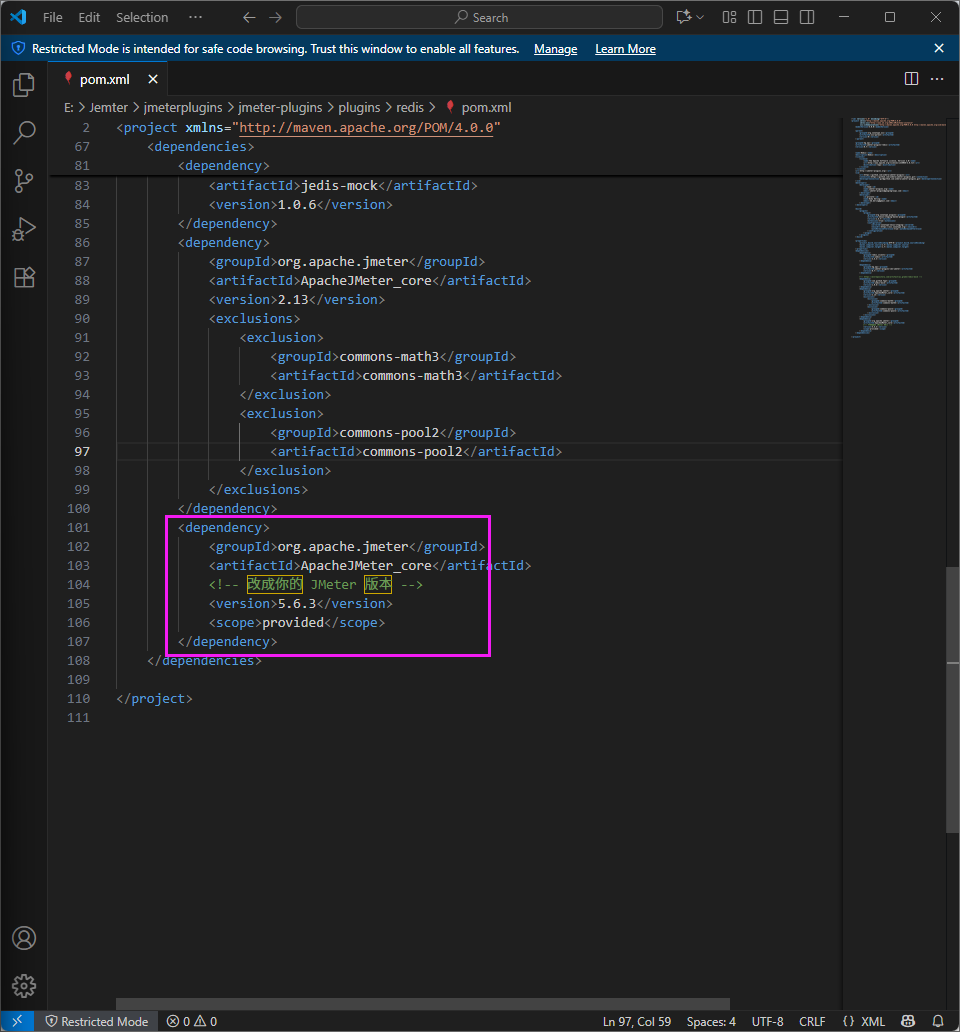Click closing project tag on line 110

[x=154, y=698]
